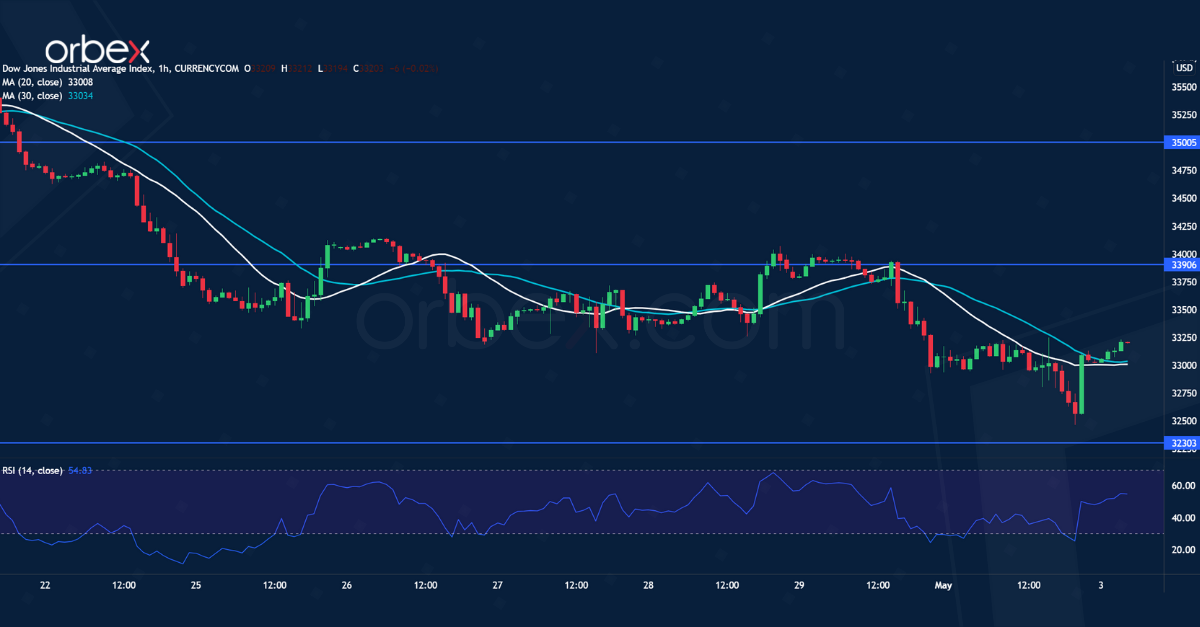The height and width of the screenshot is (627, 1200).
Task: Click the 60.00 level on RSI scale
Action: click(x=1184, y=486)
